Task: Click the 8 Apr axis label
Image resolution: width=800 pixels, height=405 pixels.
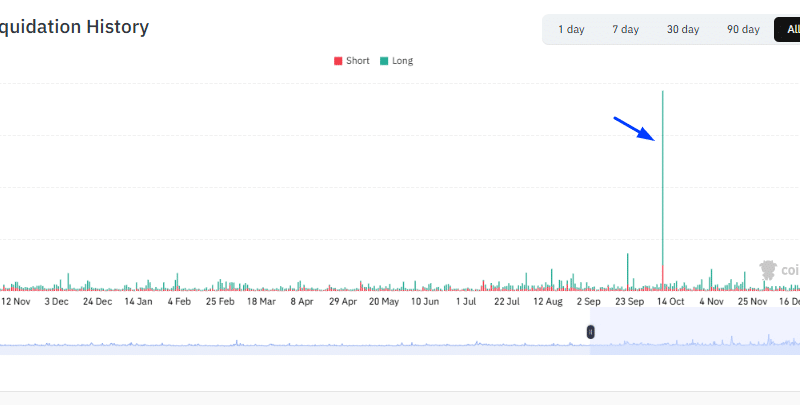Action: pos(302,301)
